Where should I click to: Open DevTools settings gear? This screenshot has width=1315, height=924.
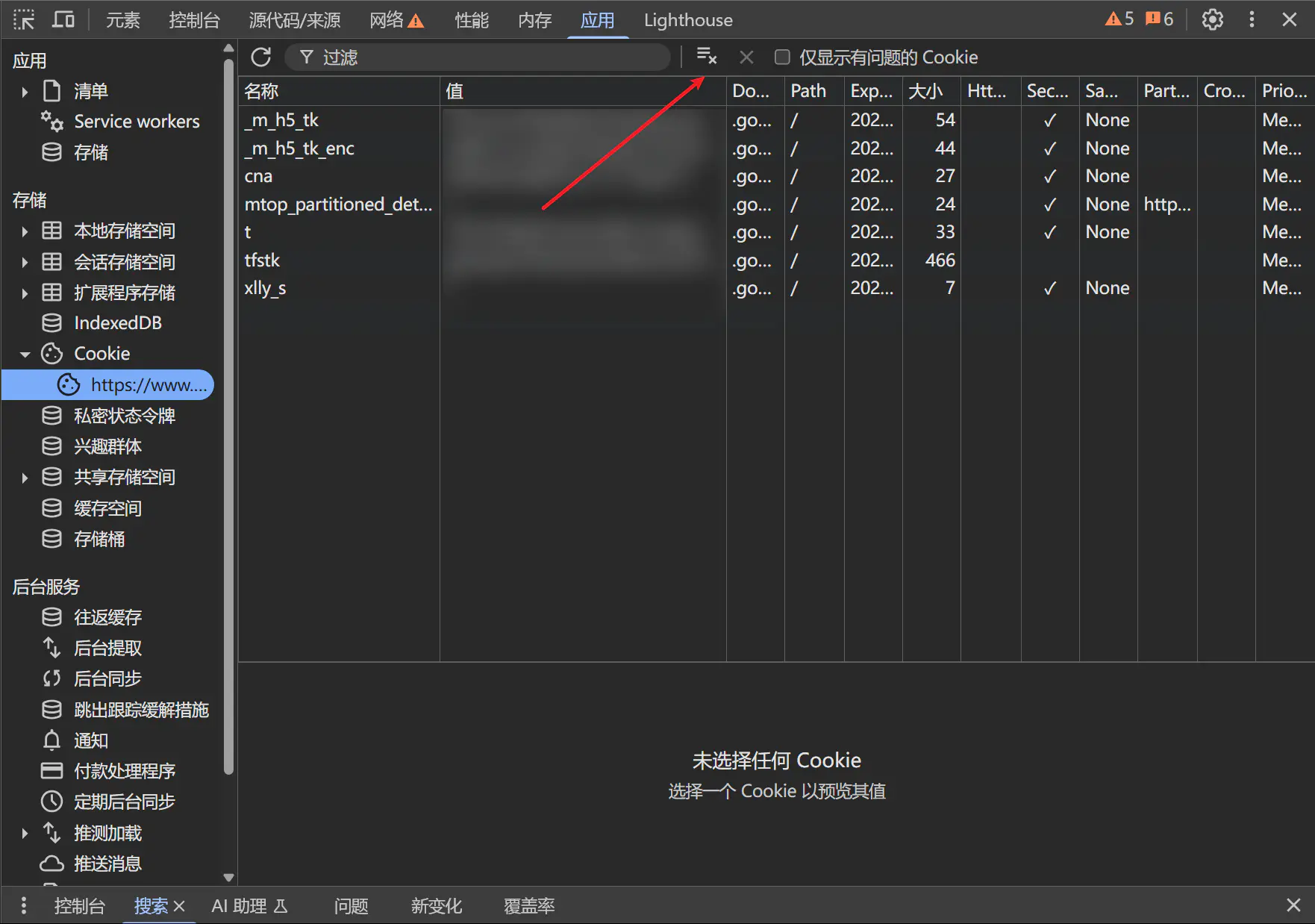pos(1212,19)
